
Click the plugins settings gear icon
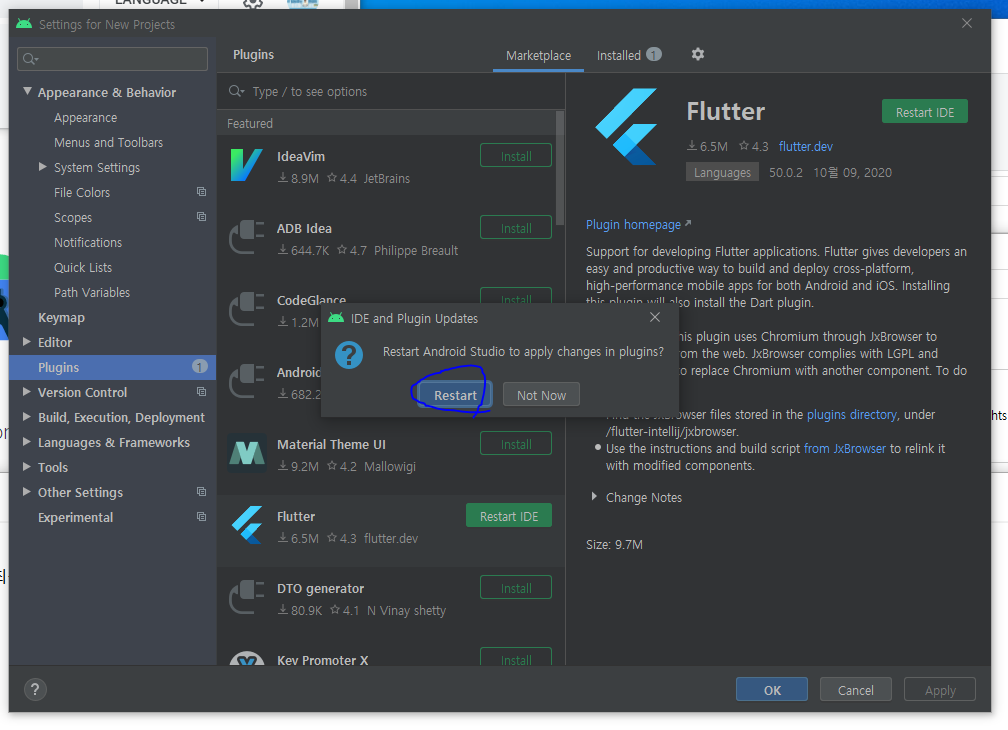point(698,55)
